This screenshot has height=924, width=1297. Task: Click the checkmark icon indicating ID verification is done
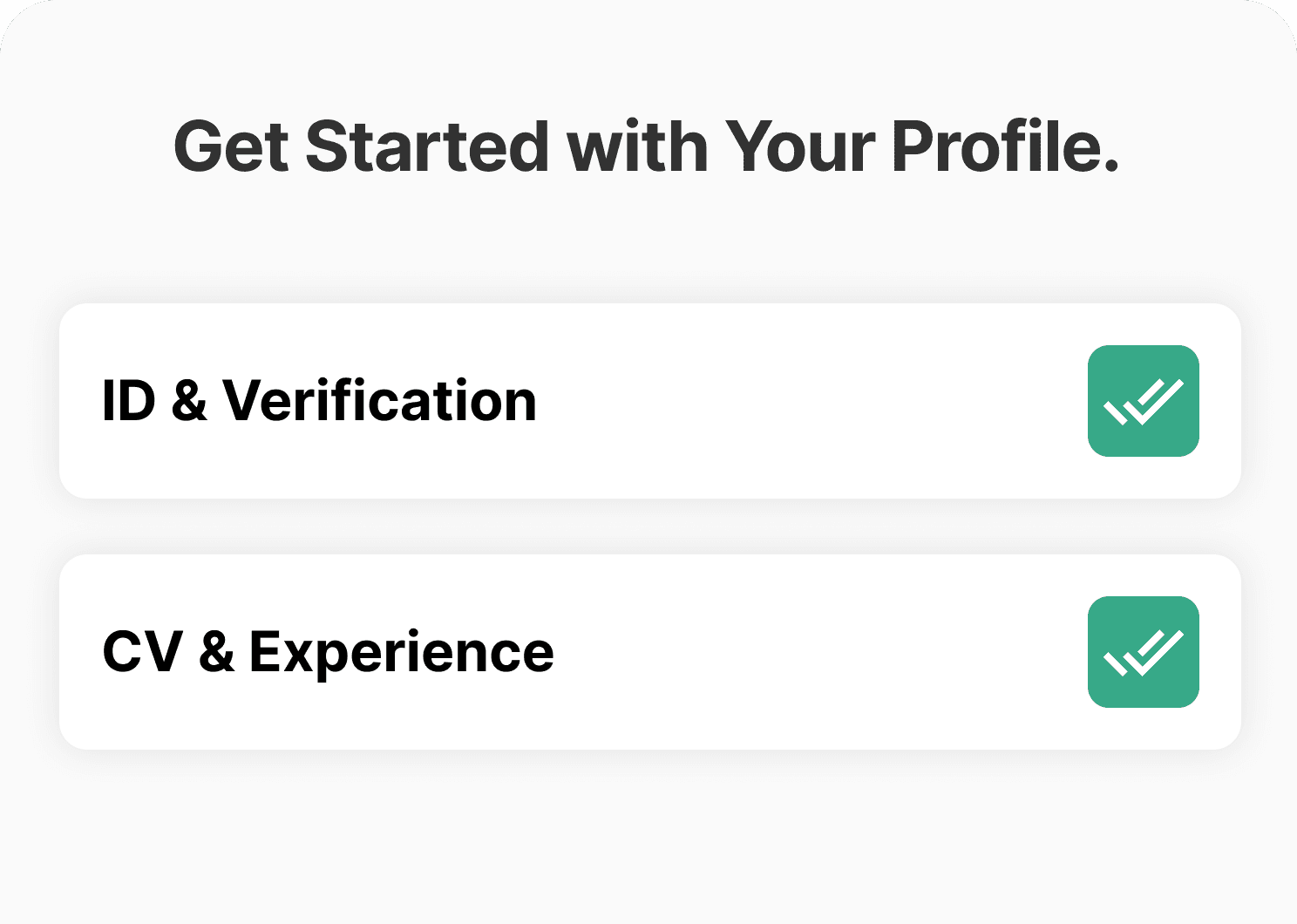pos(1143,401)
